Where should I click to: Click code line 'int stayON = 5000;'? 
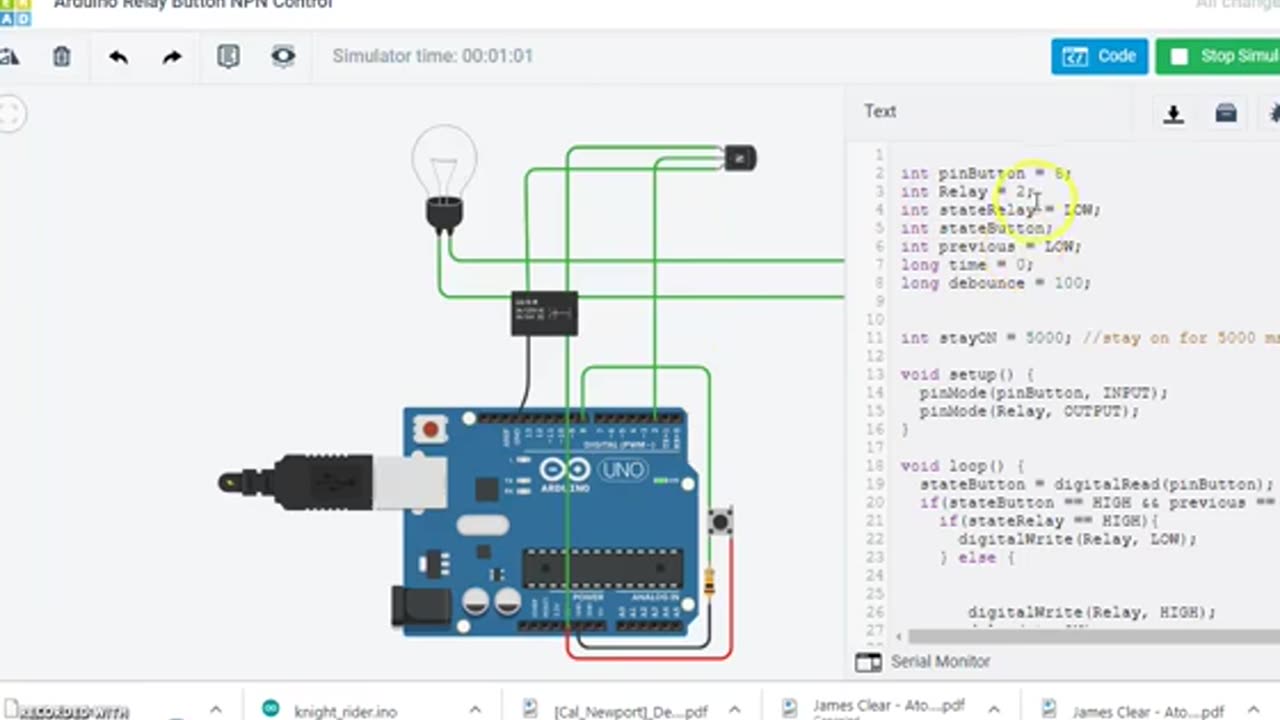pos(985,338)
